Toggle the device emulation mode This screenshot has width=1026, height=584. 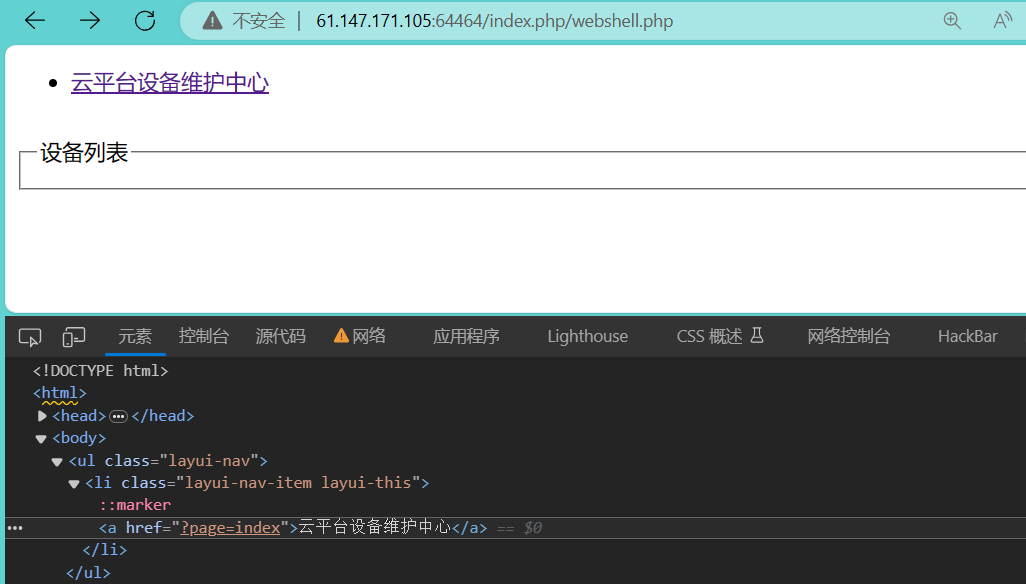73,336
